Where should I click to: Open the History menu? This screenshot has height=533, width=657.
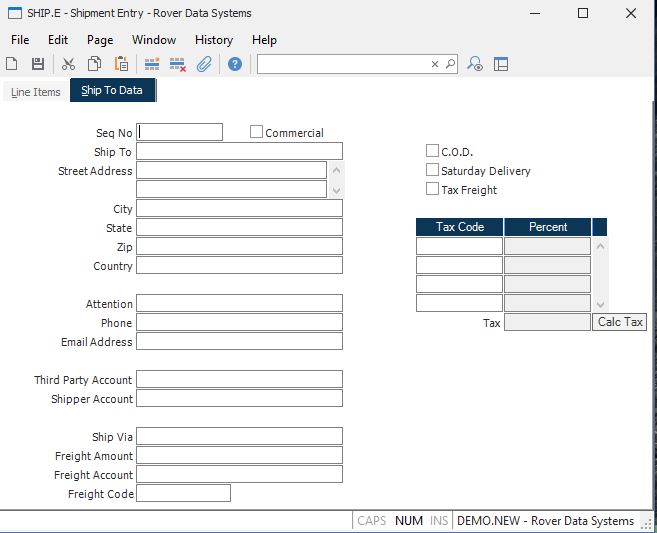tap(214, 40)
